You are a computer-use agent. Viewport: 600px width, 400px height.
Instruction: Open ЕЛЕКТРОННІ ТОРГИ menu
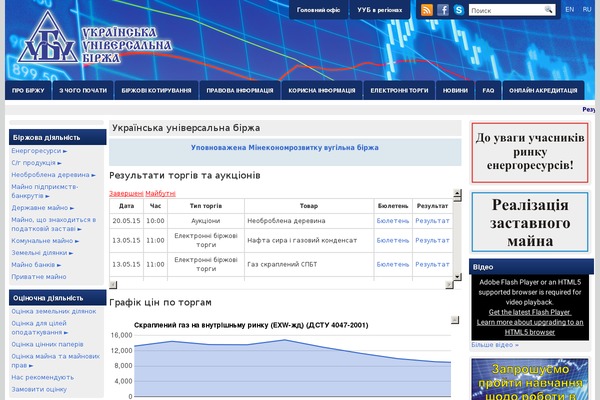click(x=399, y=90)
